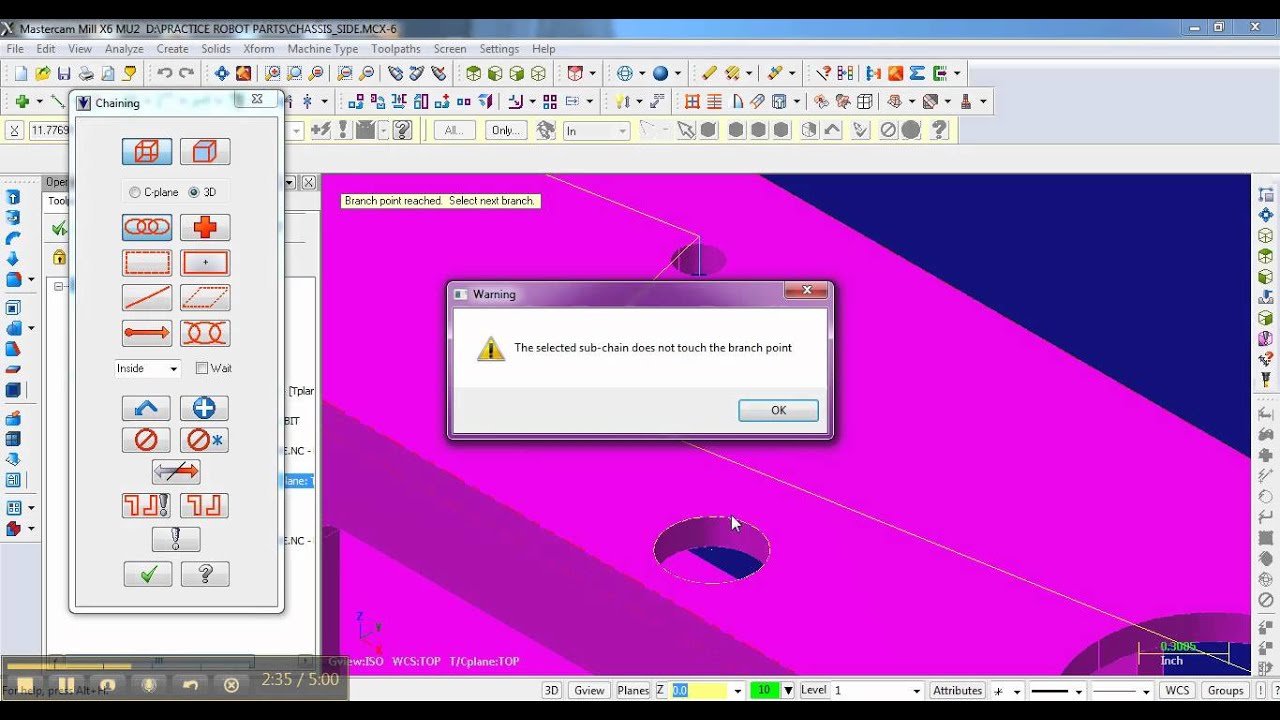
Task: Choose the Partial chain selection icon
Action: point(205,333)
